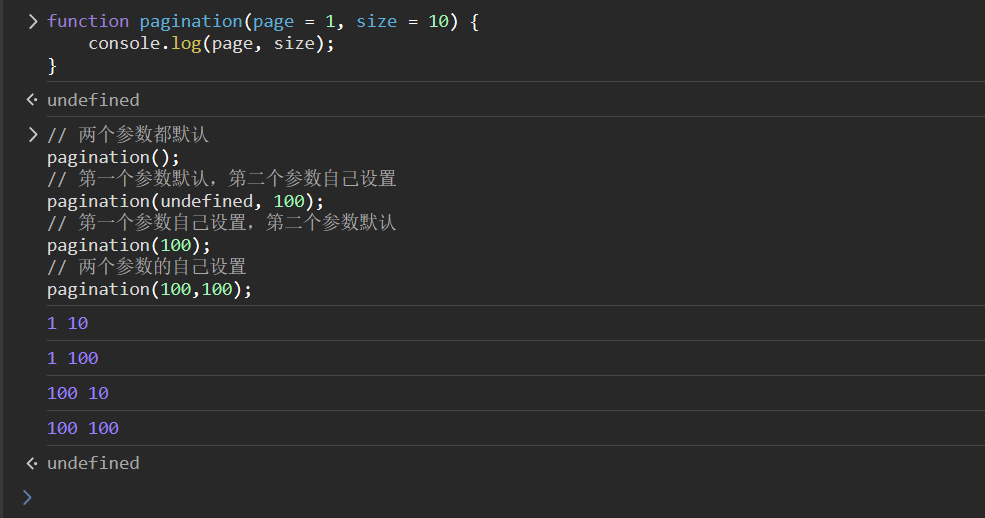This screenshot has height=518, width=985.
Task: Click the "100 10" log output
Action: point(77,393)
